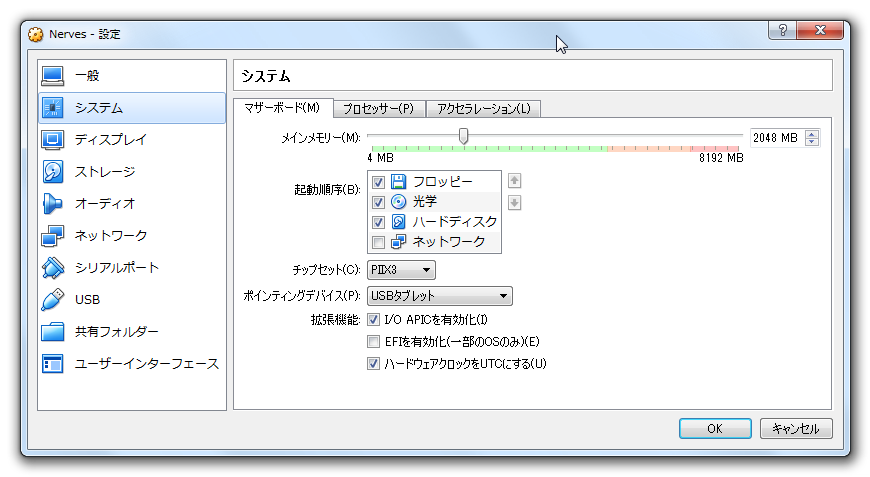Select the 光学 boot order row

[x=434, y=202]
